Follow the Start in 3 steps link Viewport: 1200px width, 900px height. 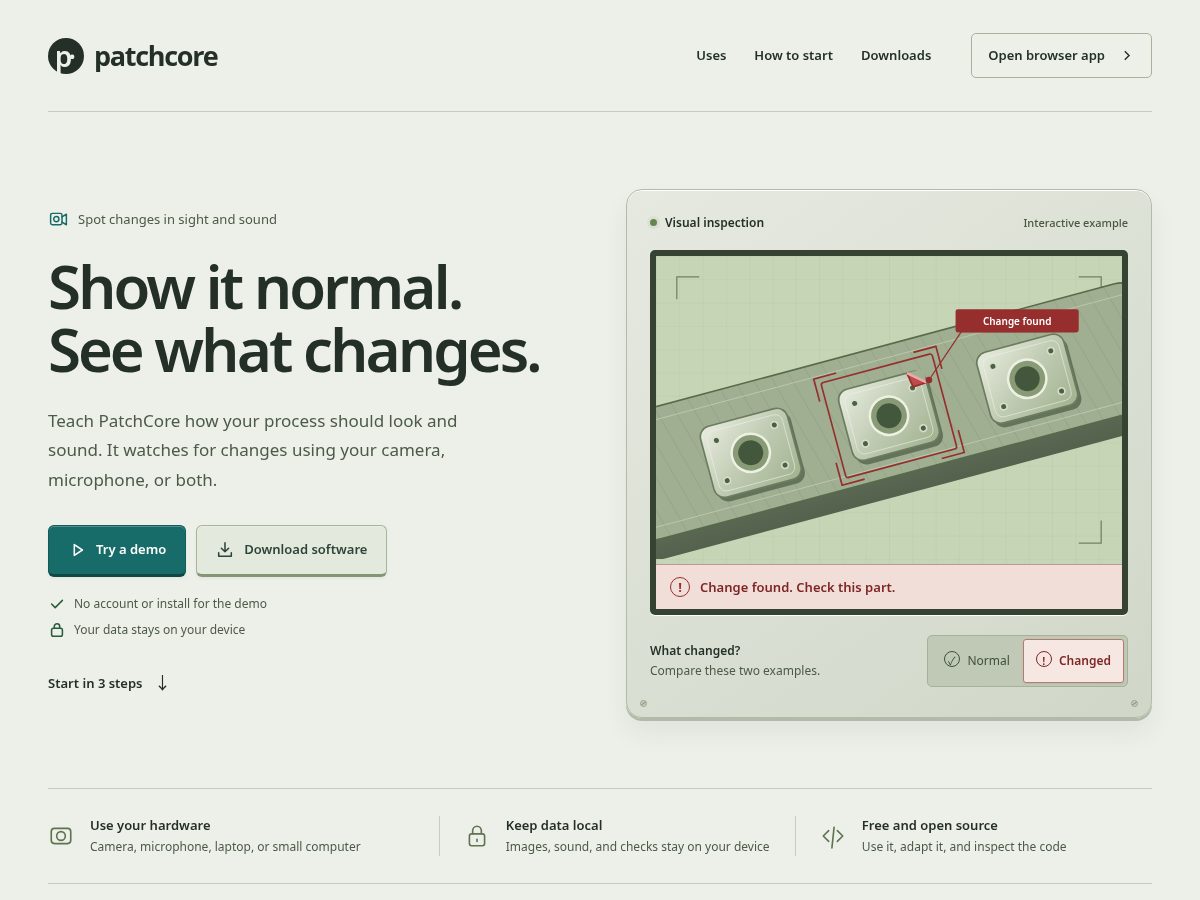click(108, 683)
